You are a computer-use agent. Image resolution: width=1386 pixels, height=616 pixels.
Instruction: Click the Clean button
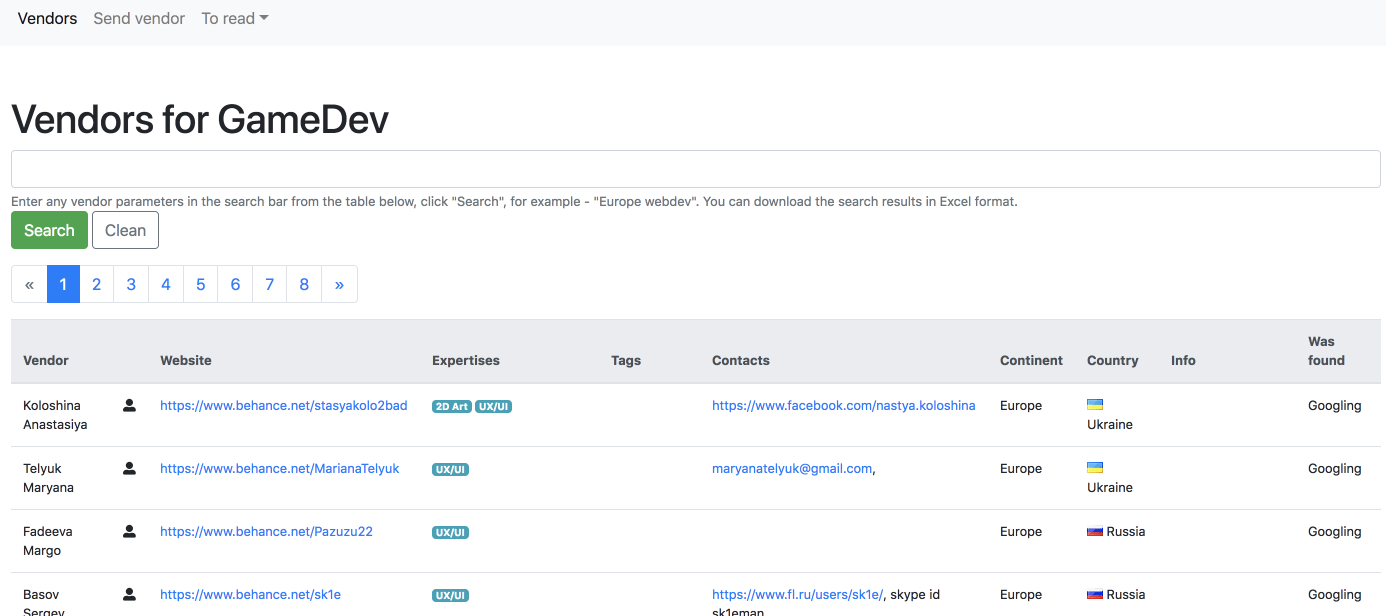(x=125, y=230)
